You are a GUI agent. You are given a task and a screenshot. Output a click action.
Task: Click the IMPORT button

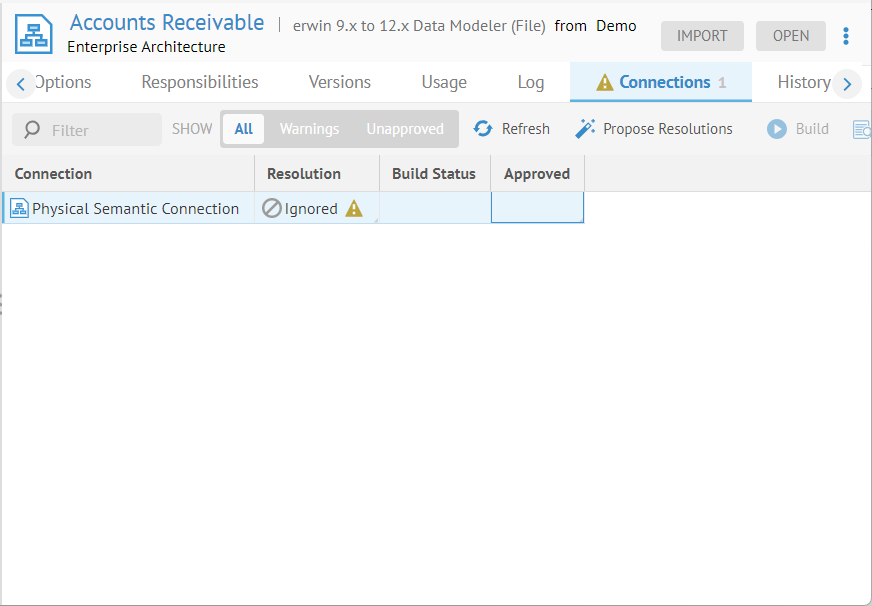pos(702,36)
